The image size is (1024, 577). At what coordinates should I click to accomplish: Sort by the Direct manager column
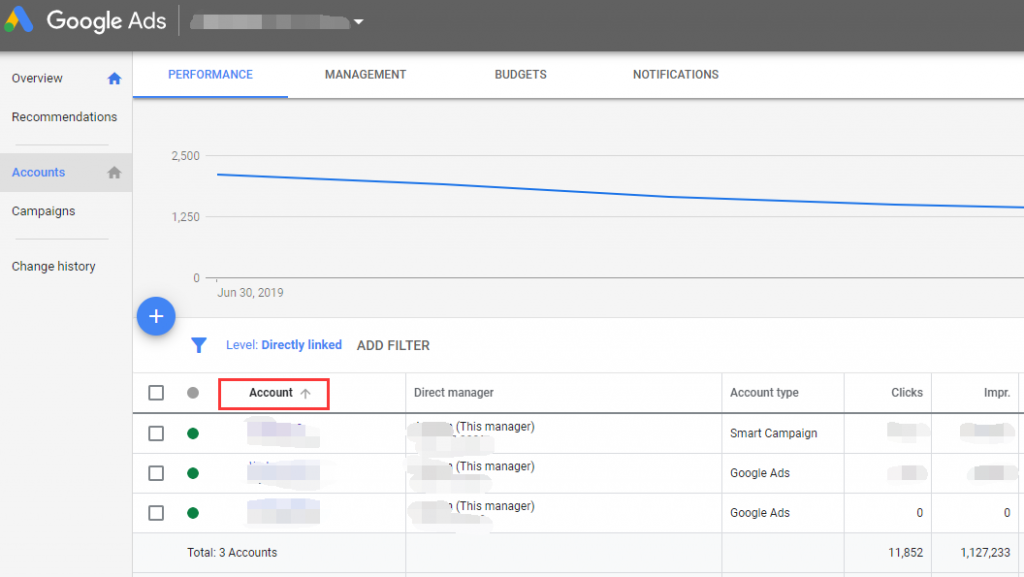[x=453, y=392]
